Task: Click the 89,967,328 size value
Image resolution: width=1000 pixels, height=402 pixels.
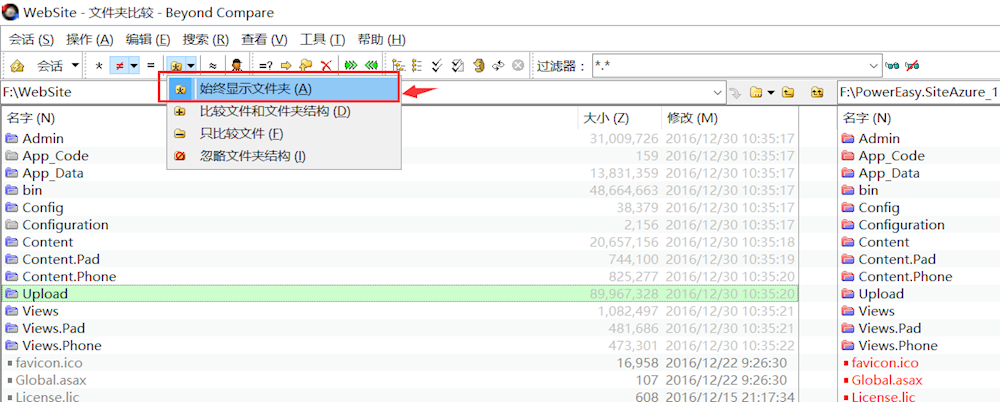Action: (624, 294)
